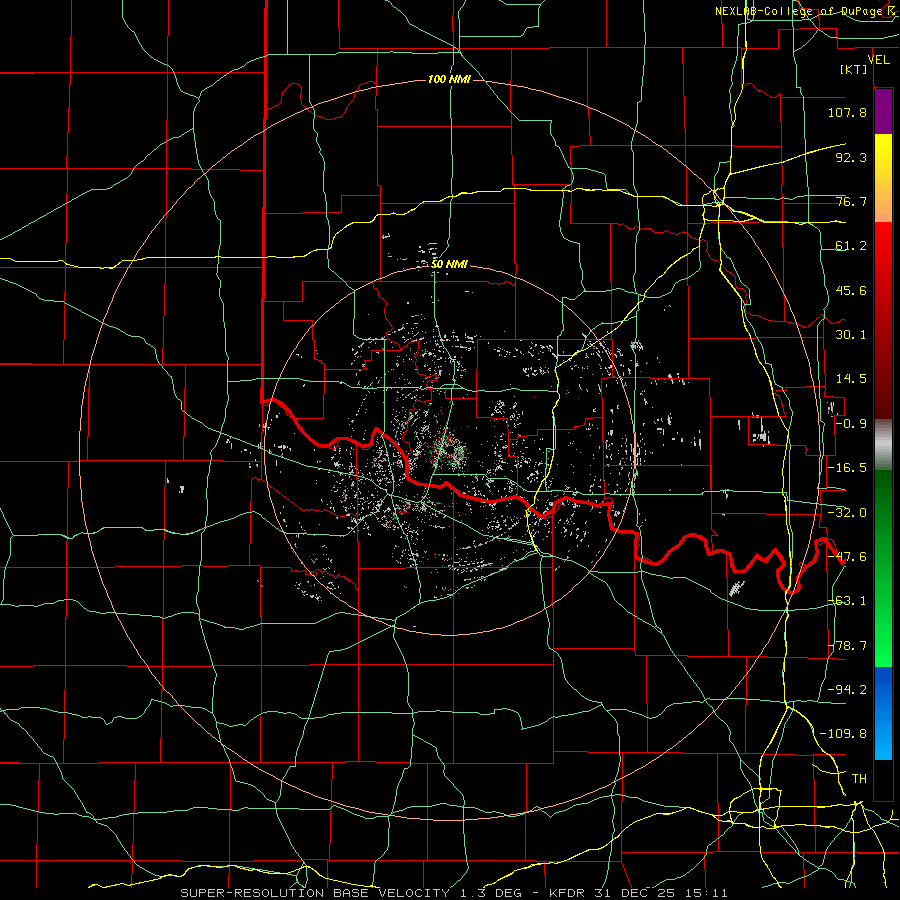Pick the gray near-zero segment of the color bar
This screenshot has height=900, width=900.
pyautogui.click(x=883, y=444)
